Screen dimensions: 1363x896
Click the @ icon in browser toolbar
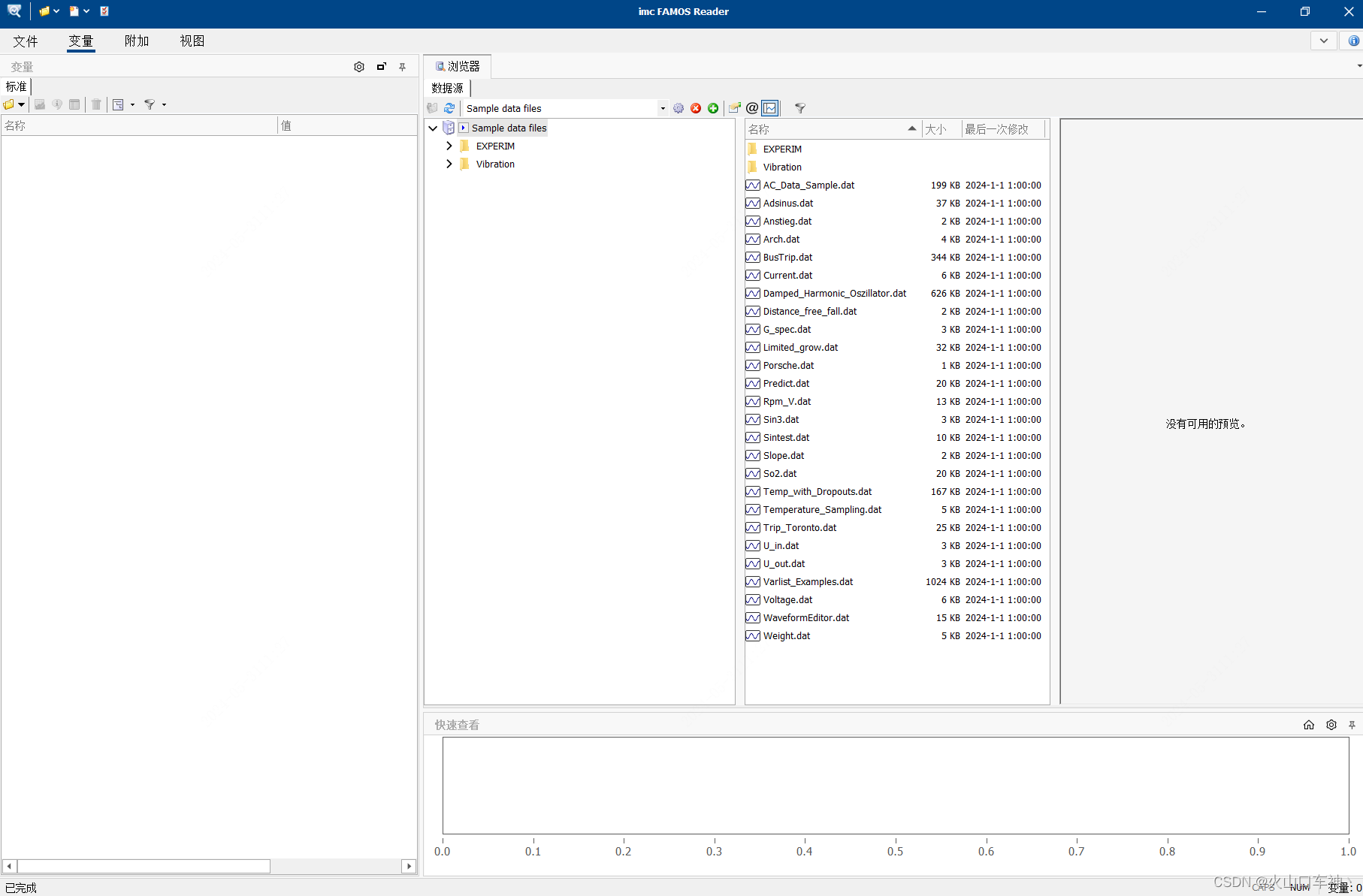pyautogui.click(x=752, y=108)
